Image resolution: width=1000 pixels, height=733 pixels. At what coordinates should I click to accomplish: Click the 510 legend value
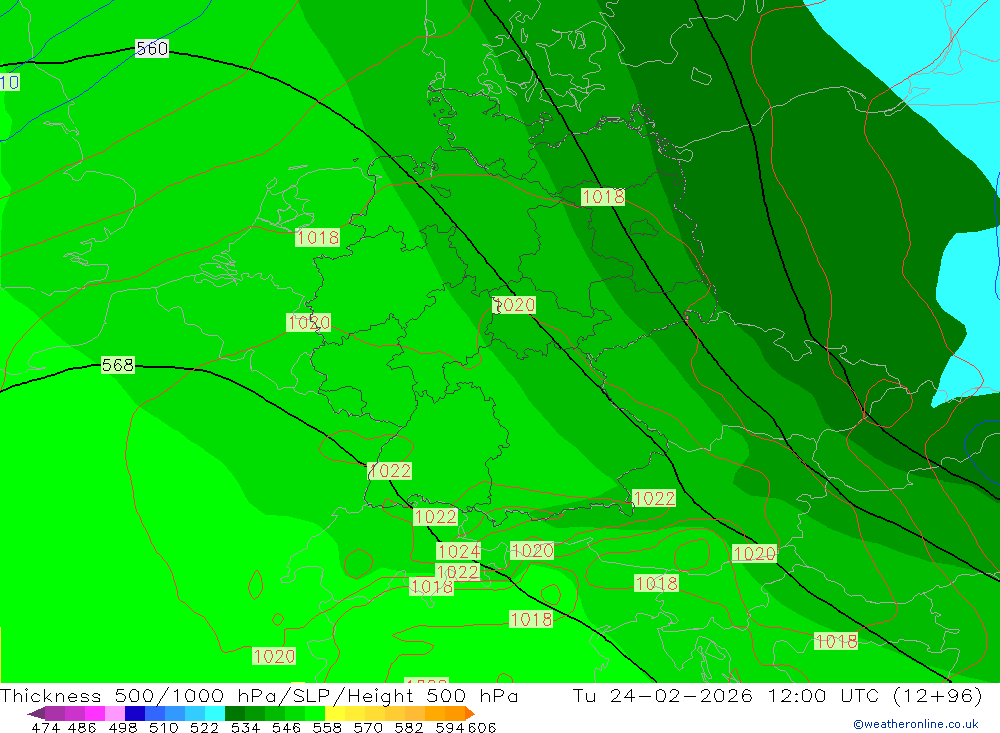click(164, 727)
